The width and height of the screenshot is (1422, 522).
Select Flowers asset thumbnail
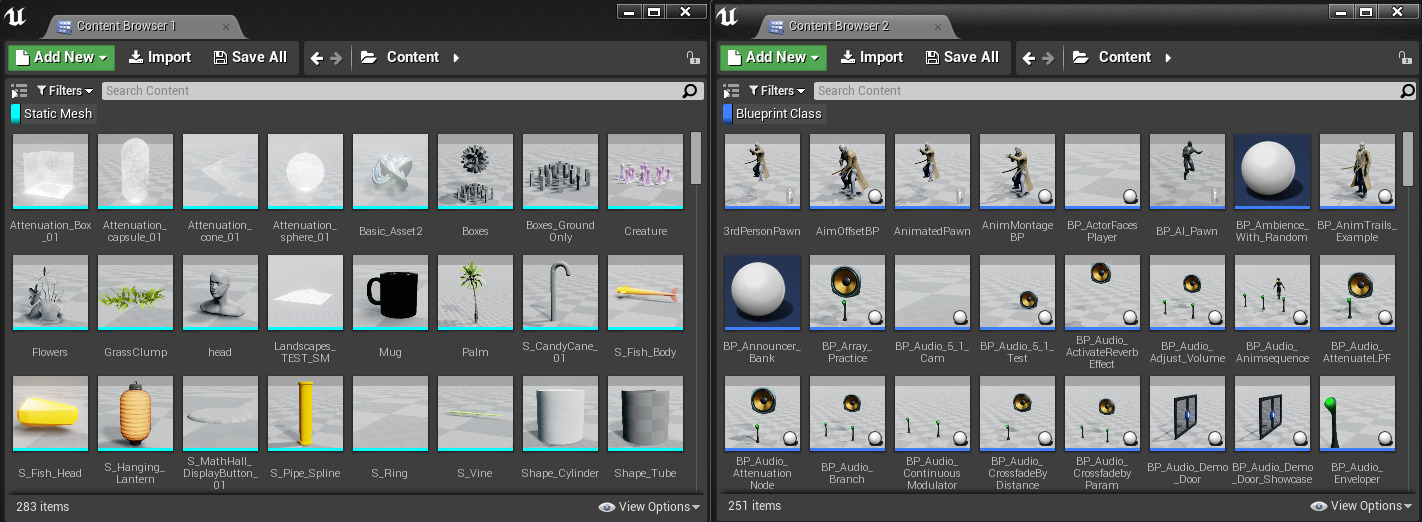tap(50, 292)
